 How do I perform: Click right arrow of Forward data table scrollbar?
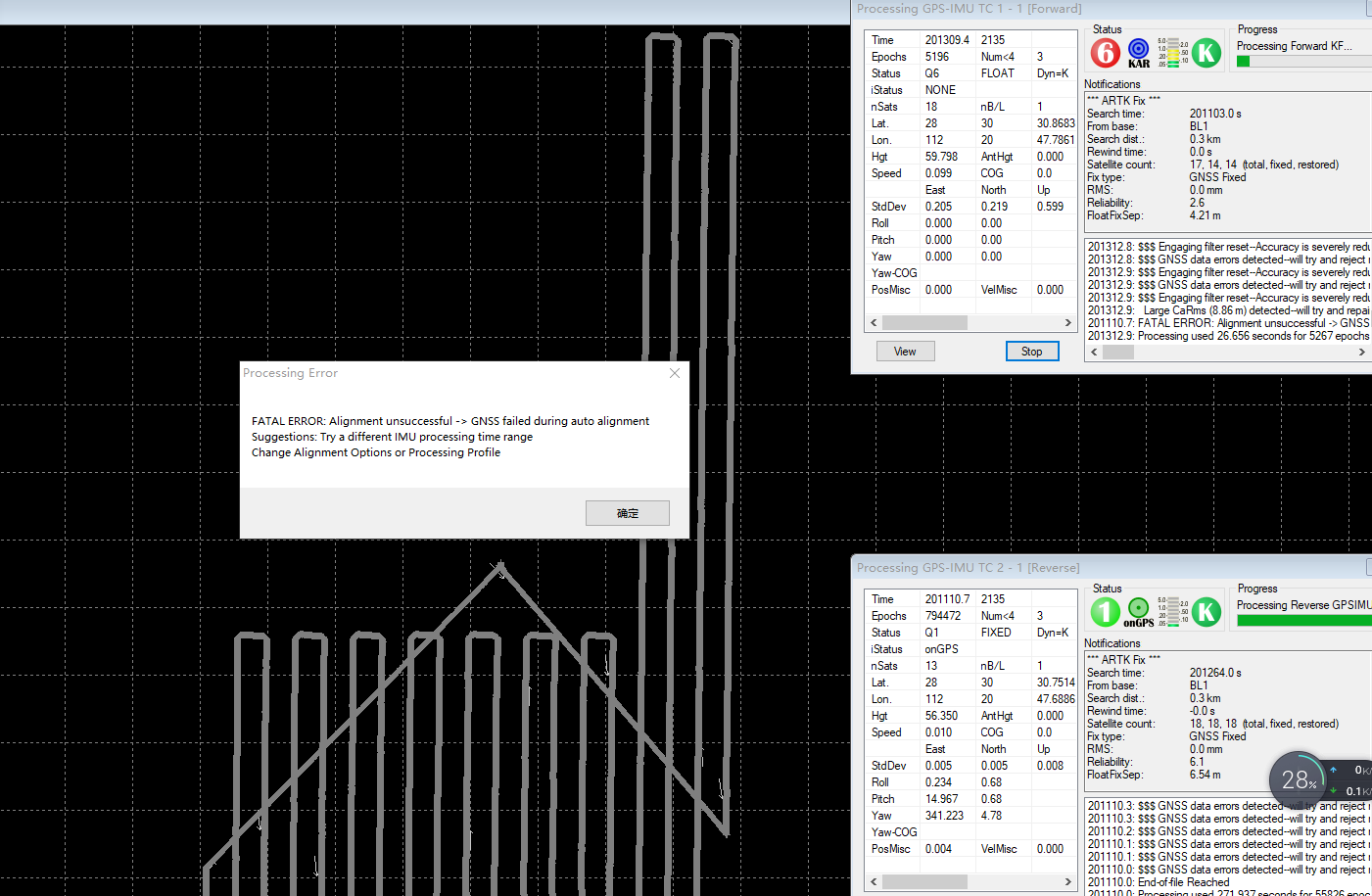tap(1068, 322)
